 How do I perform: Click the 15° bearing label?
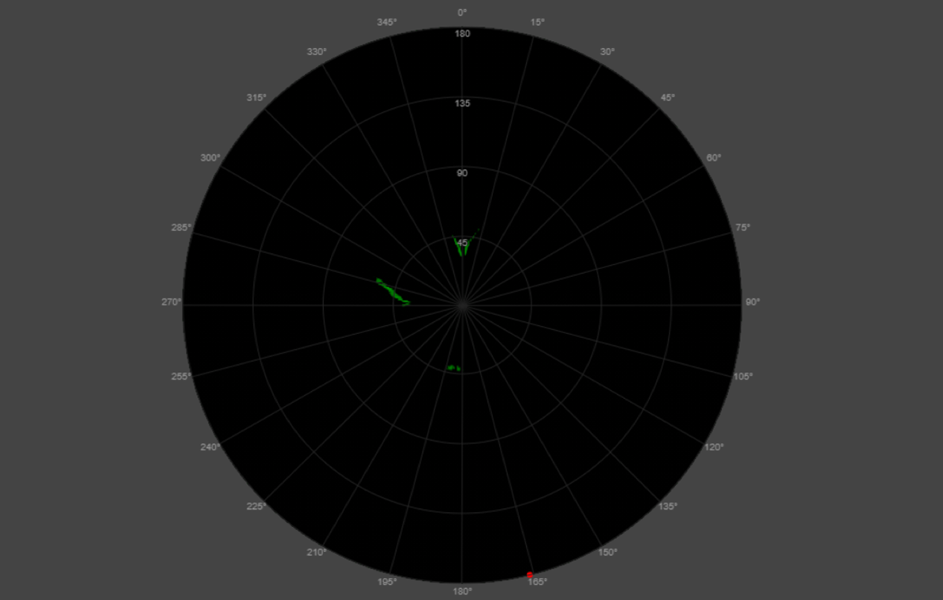538,22
